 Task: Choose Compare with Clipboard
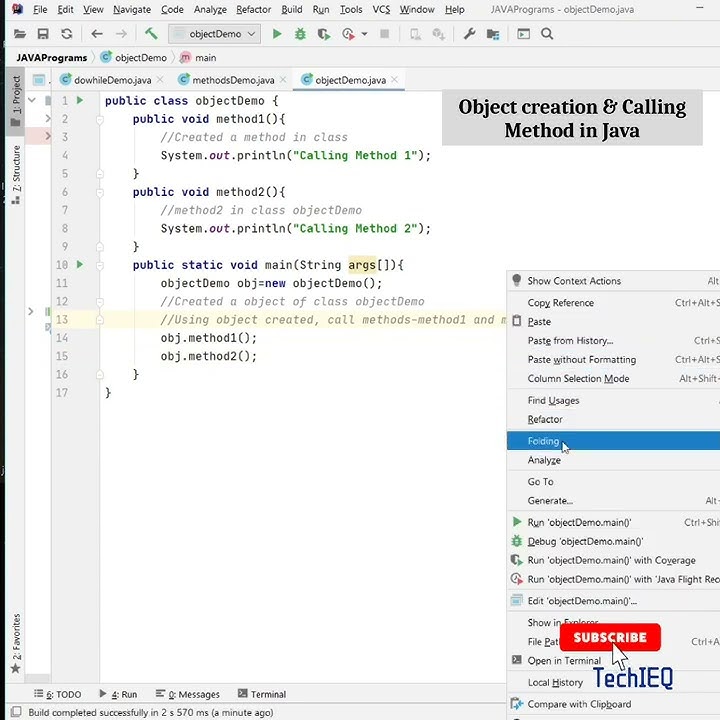point(613,704)
